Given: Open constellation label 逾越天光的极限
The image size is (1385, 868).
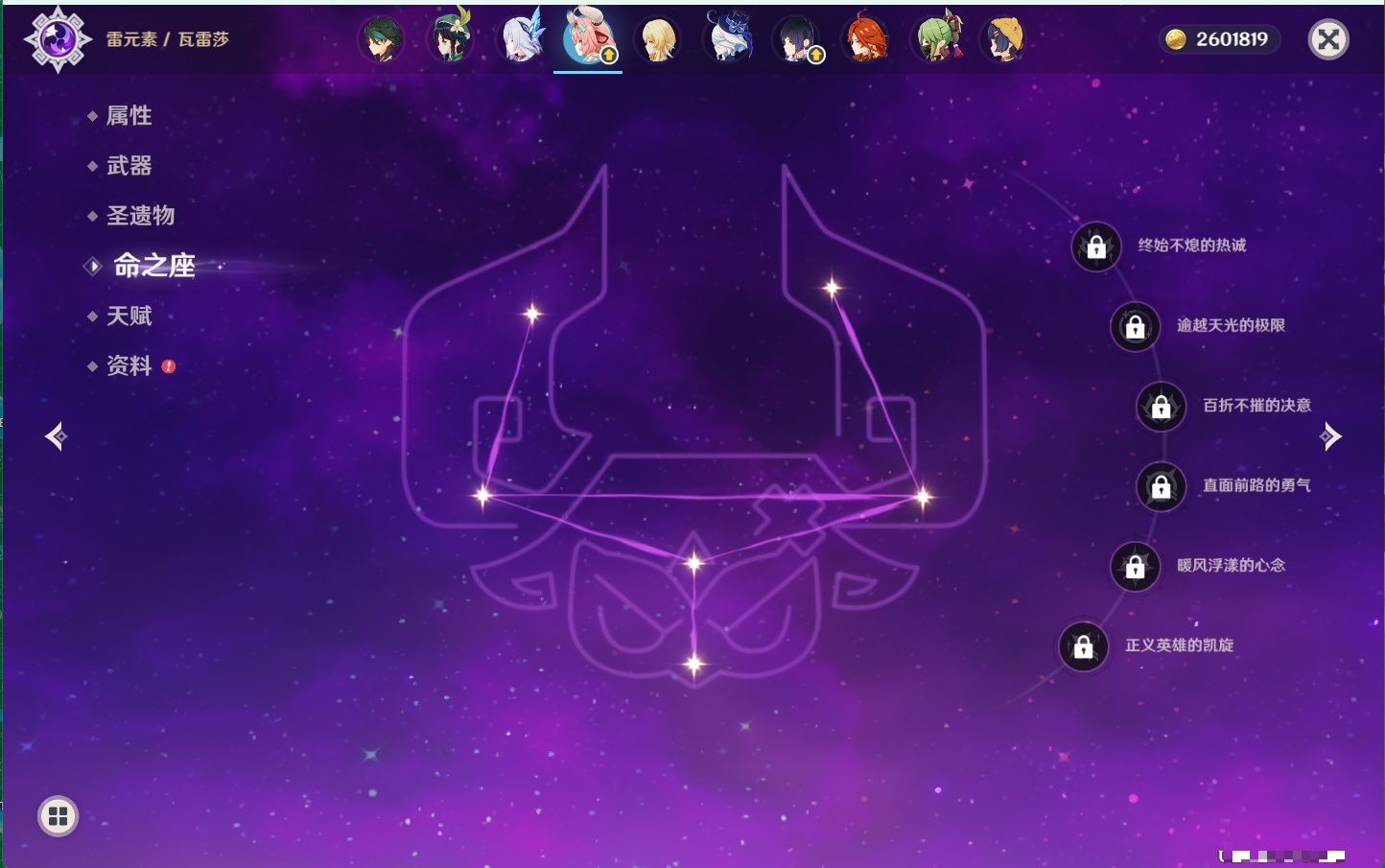Looking at the screenshot, I should [1231, 325].
